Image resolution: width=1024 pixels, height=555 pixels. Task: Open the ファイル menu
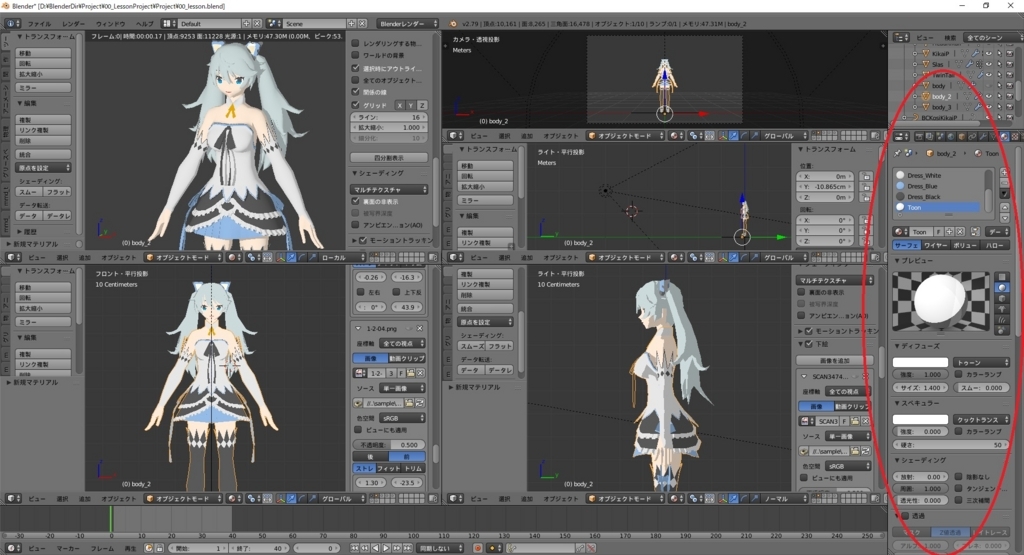[39, 24]
